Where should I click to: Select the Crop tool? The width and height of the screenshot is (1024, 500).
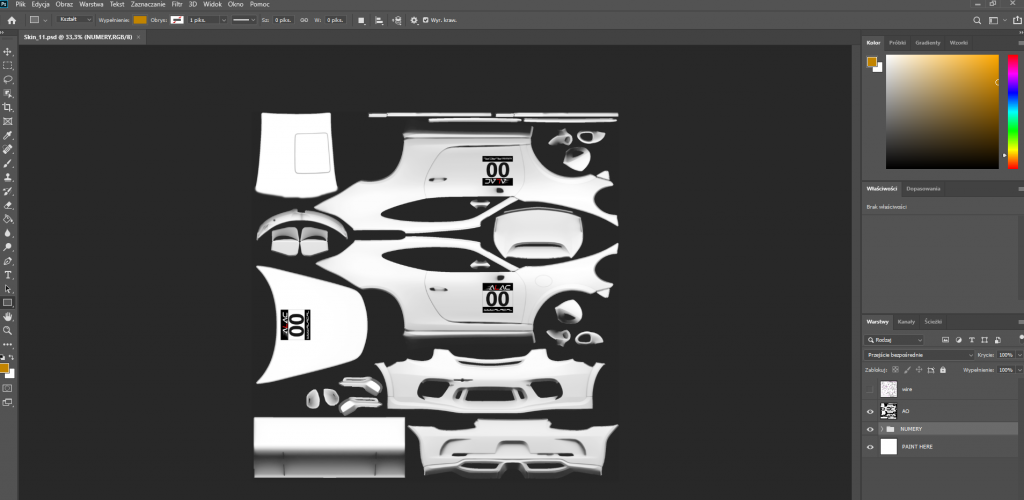tap(8, 107)
